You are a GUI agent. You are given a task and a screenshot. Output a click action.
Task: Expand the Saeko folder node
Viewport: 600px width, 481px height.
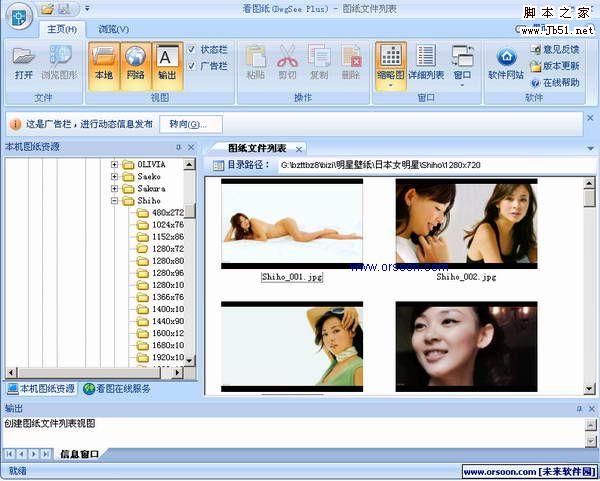114,176
